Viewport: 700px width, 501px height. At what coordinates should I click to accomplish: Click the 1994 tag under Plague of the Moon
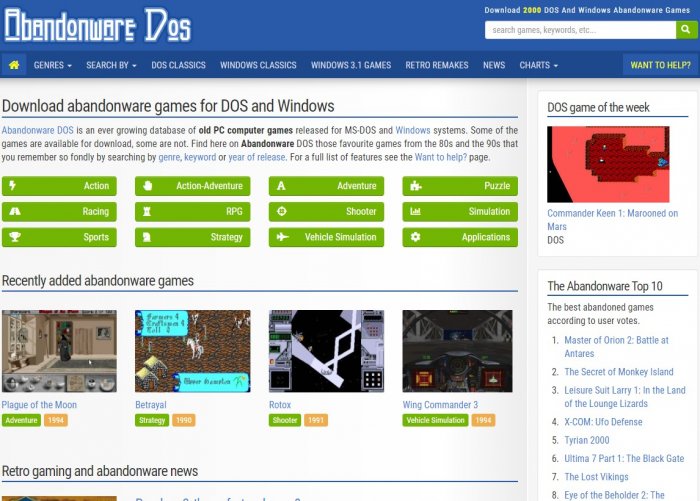[56, 420]
